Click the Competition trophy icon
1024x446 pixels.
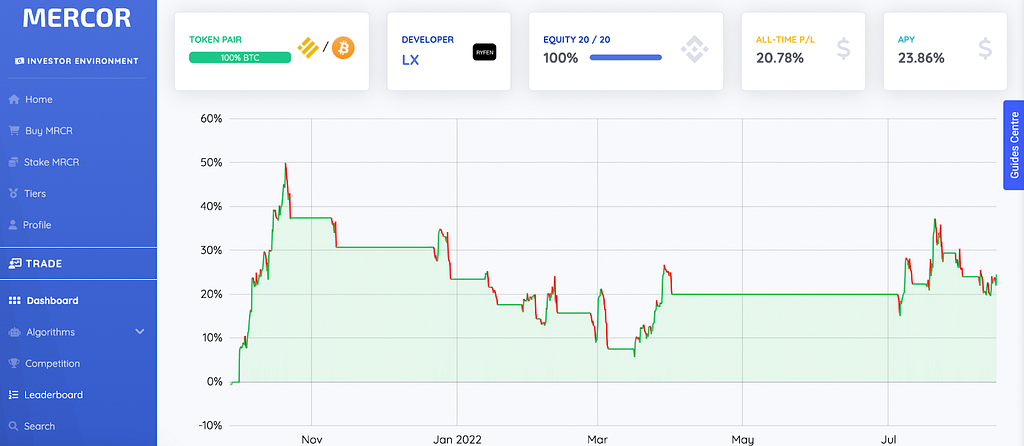click(x=14, y=363)
